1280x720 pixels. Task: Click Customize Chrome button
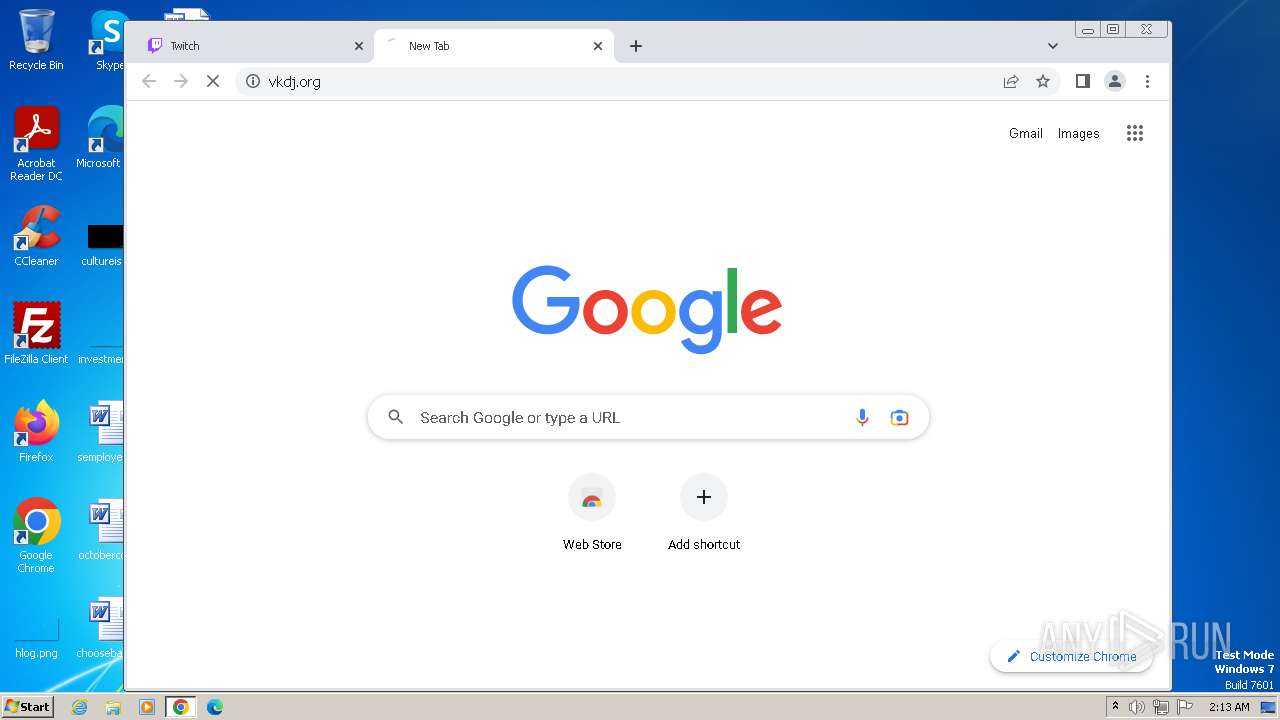[1071, 657]
